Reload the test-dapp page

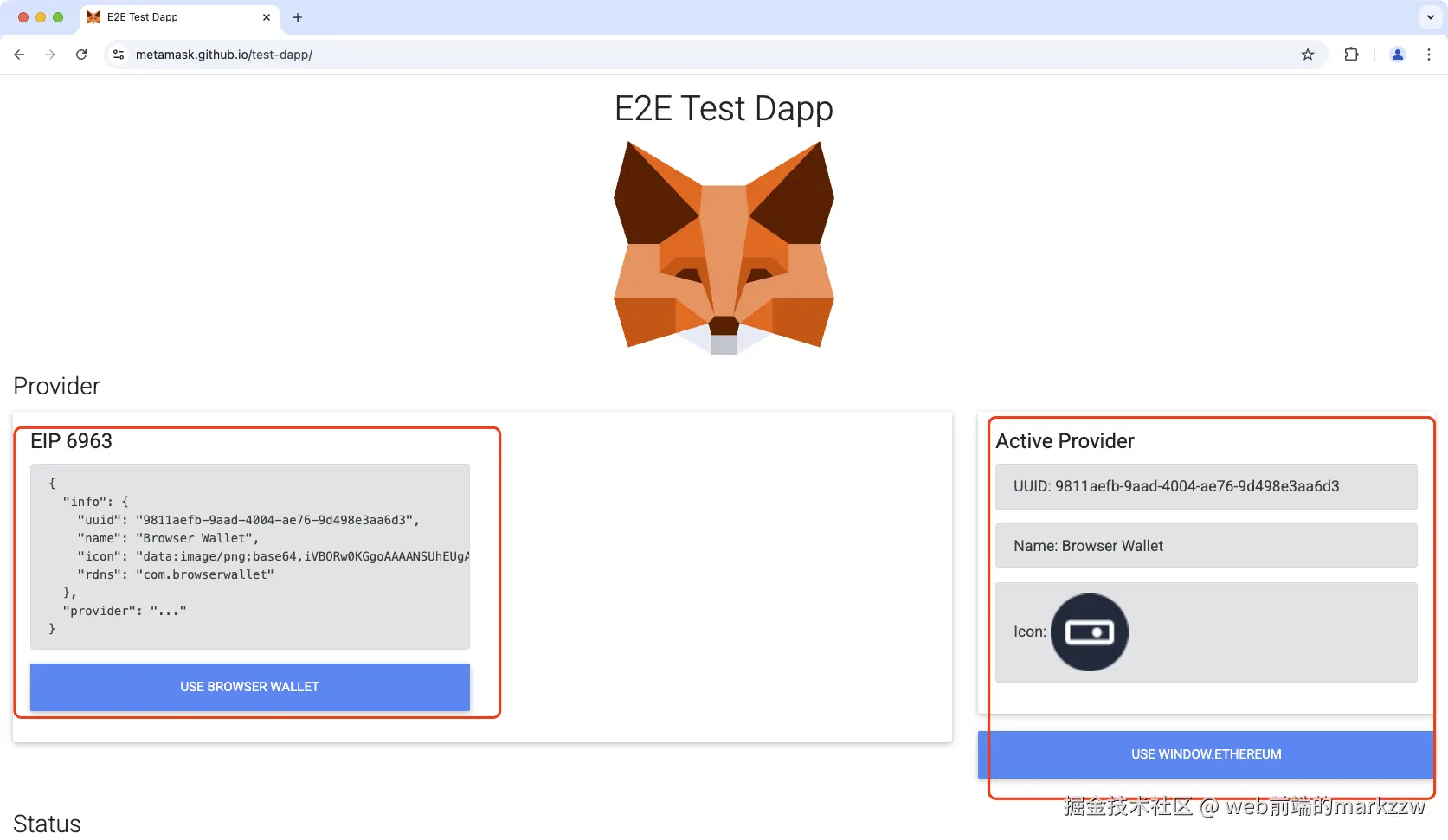[x=81, y=55]
